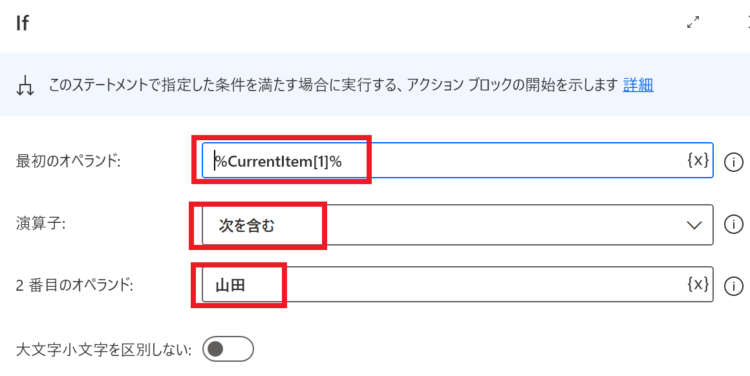750x376 pixels.
Task: Show info for the 最初のオペランド field
Action: click(x=733, y=162)
